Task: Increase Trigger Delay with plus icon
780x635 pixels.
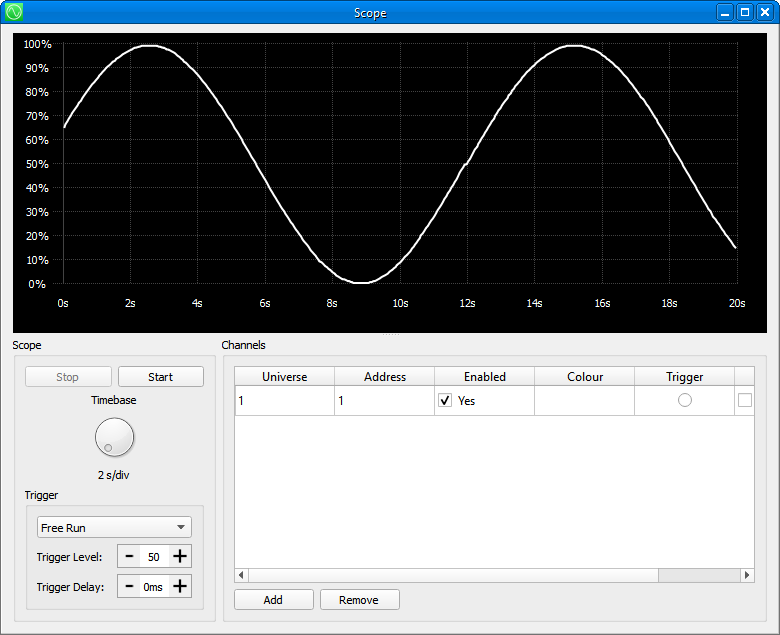Action: pyautogui.click(x=180, y=587)
